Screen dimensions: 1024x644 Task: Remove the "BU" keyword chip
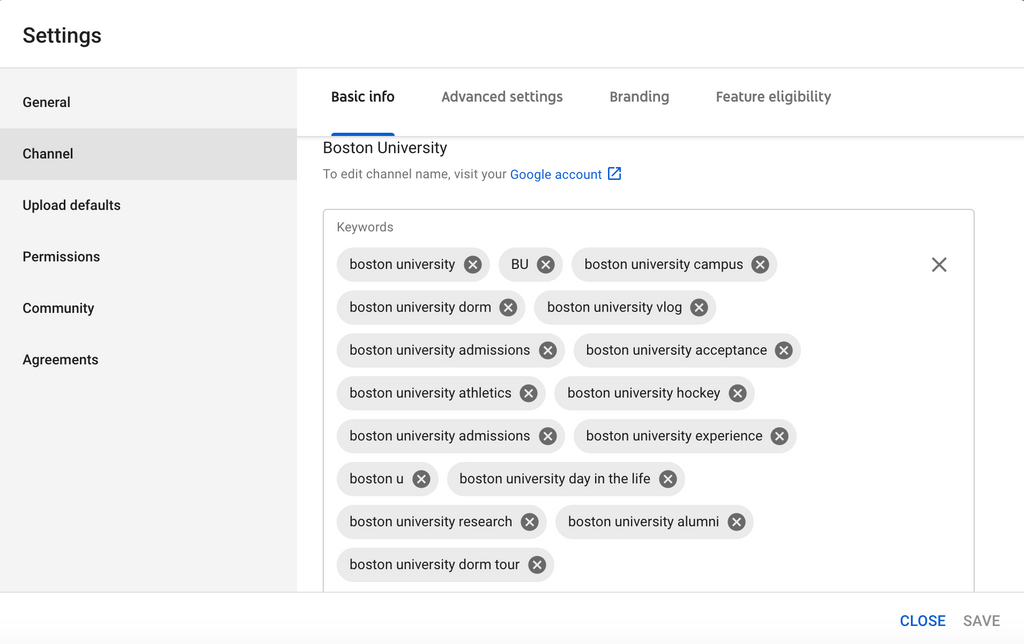[545, 264]
